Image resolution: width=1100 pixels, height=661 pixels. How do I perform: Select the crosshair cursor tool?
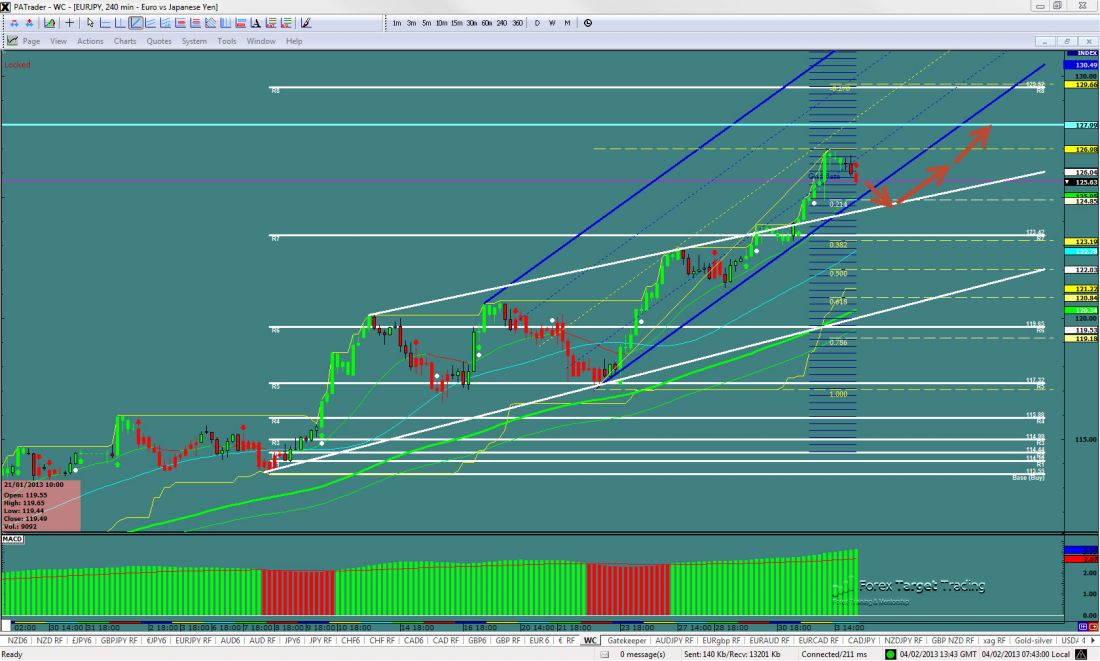(x=70, y=22)
